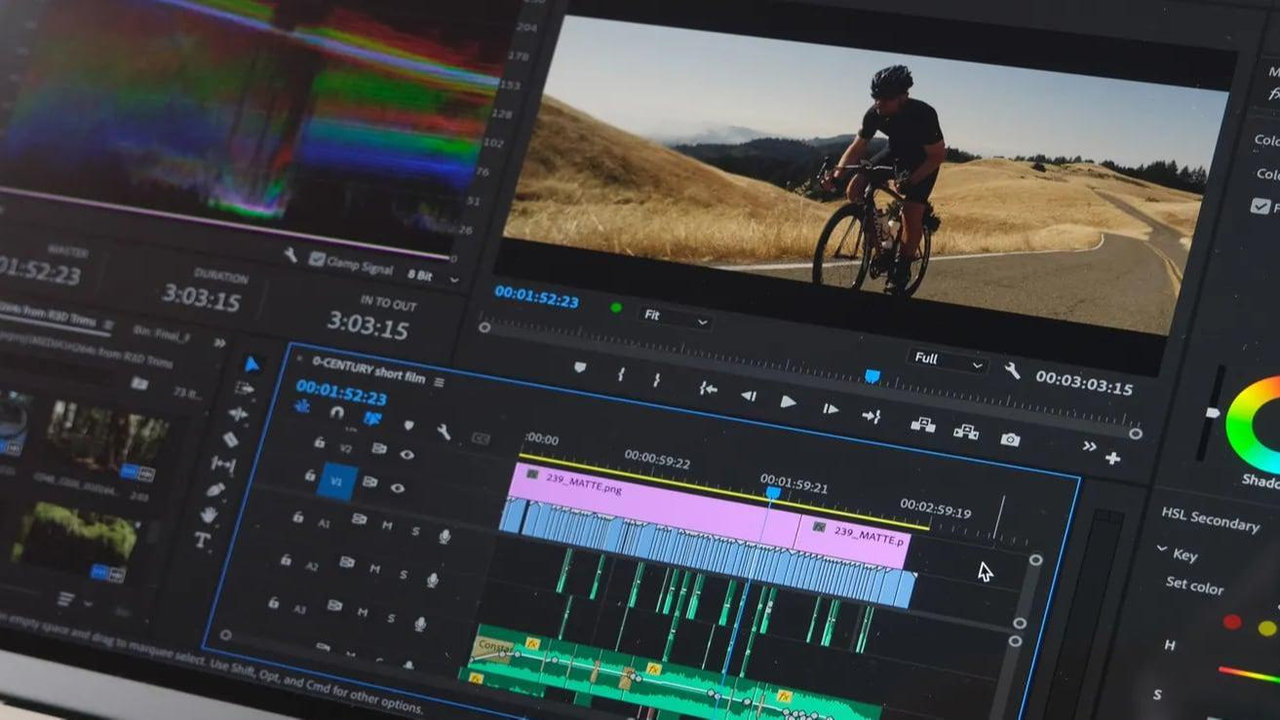Viewport: 1280px width, 720px height.
Task: Select the Track Select Forward tool
Action: tap(244, 388)
